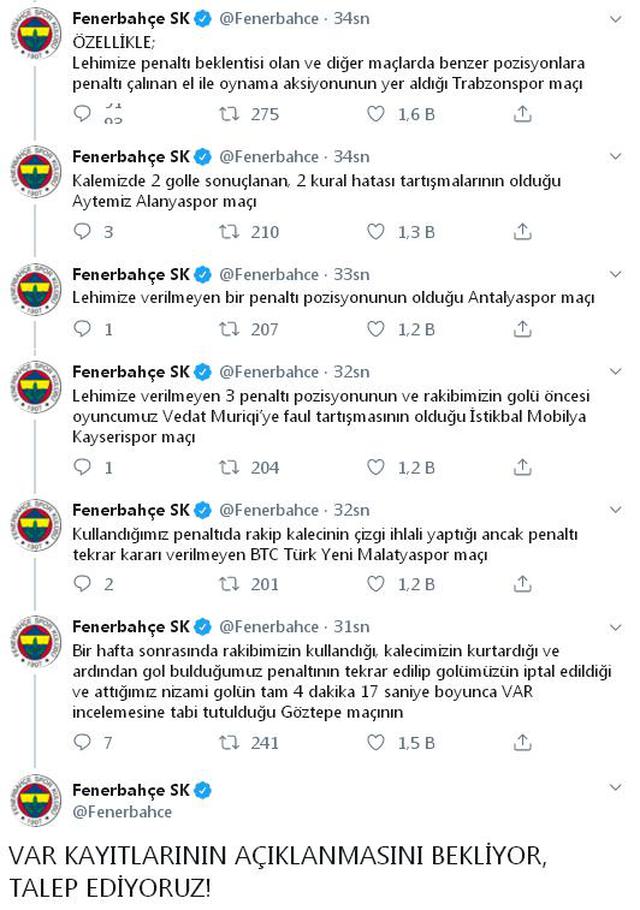Share the Aytemiz Alanyaspor maçı tweet
640x910 pixels.
[522, 232]
